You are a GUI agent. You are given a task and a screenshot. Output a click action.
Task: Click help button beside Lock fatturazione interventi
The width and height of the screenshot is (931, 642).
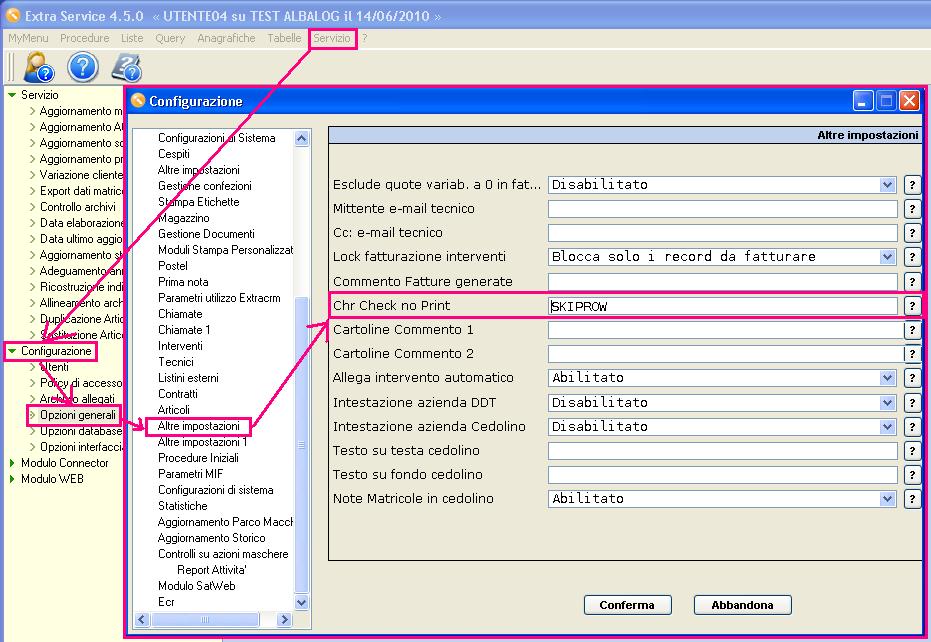(911, 257)
